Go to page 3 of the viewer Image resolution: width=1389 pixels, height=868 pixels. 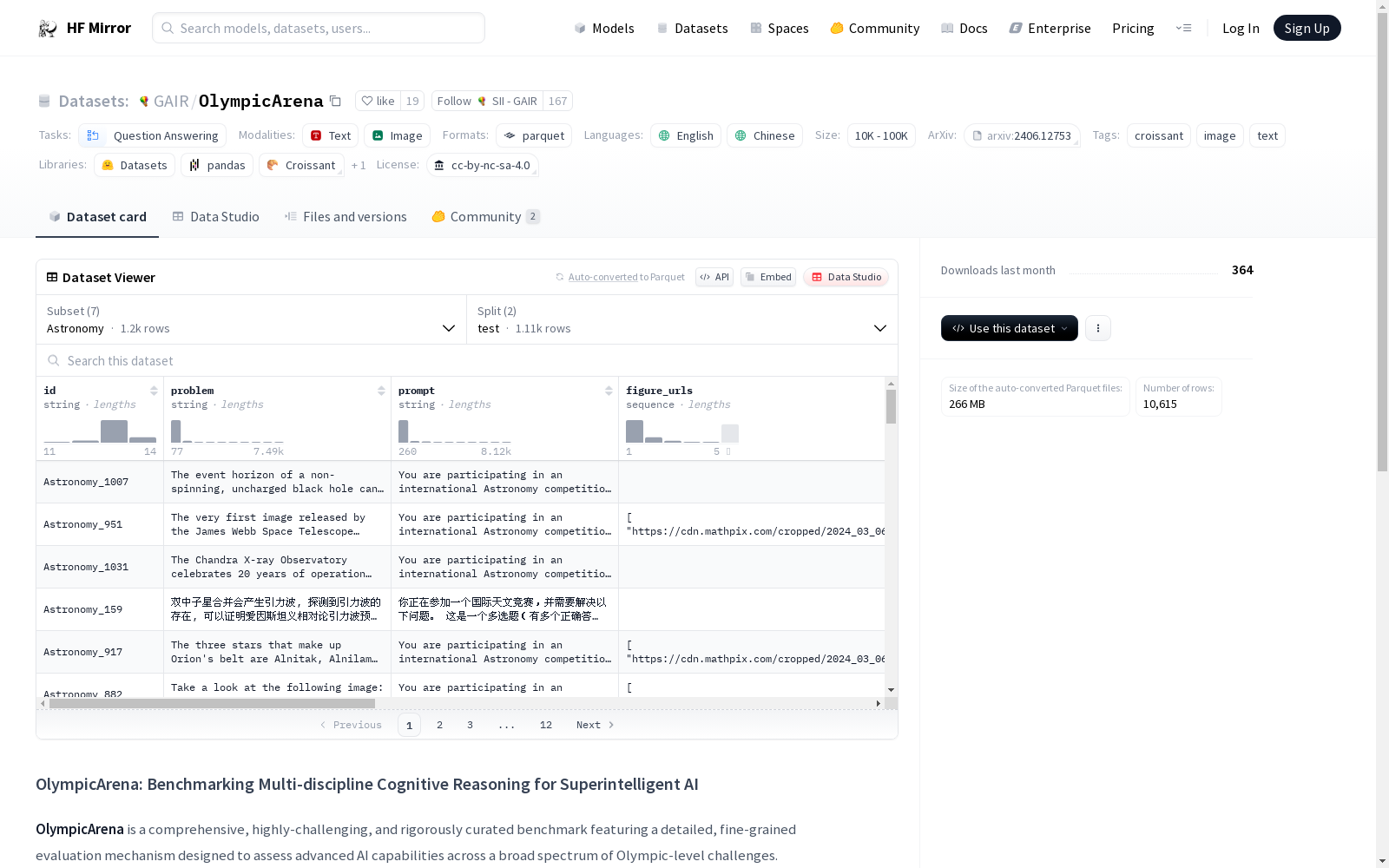(470, 725)
